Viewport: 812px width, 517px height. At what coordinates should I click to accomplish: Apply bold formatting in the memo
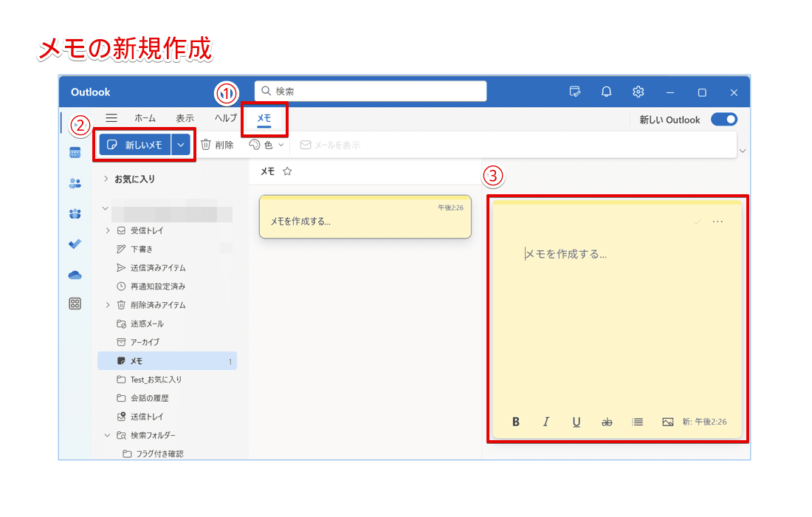point(516,422)
